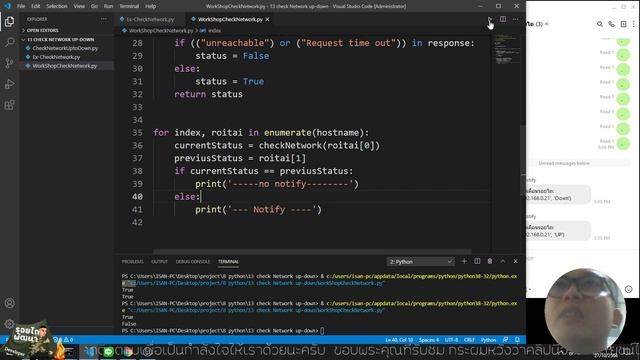This screenshot has width=640, height=360.
Task: Switch to the Ex-CheckNetwork.py editor tab
Action: point(150,19)
